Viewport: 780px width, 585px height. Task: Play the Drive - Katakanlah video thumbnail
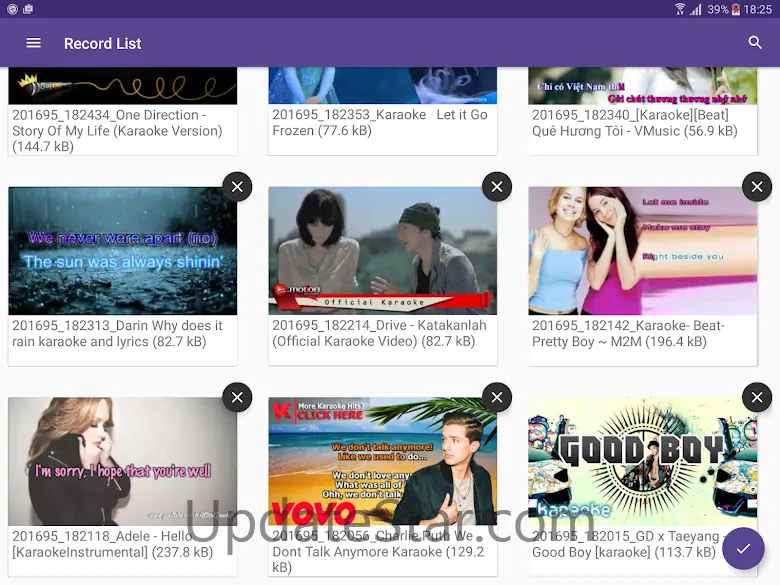tap(382, 251)
